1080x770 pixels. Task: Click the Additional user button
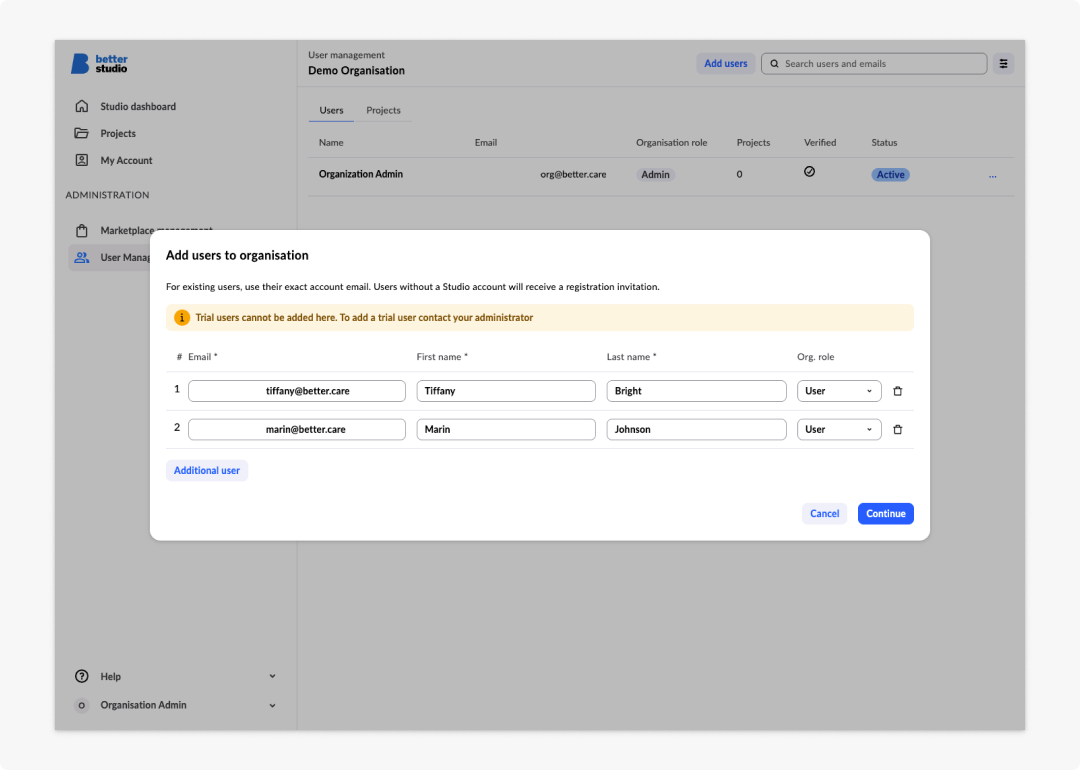(x=207, y=470)
